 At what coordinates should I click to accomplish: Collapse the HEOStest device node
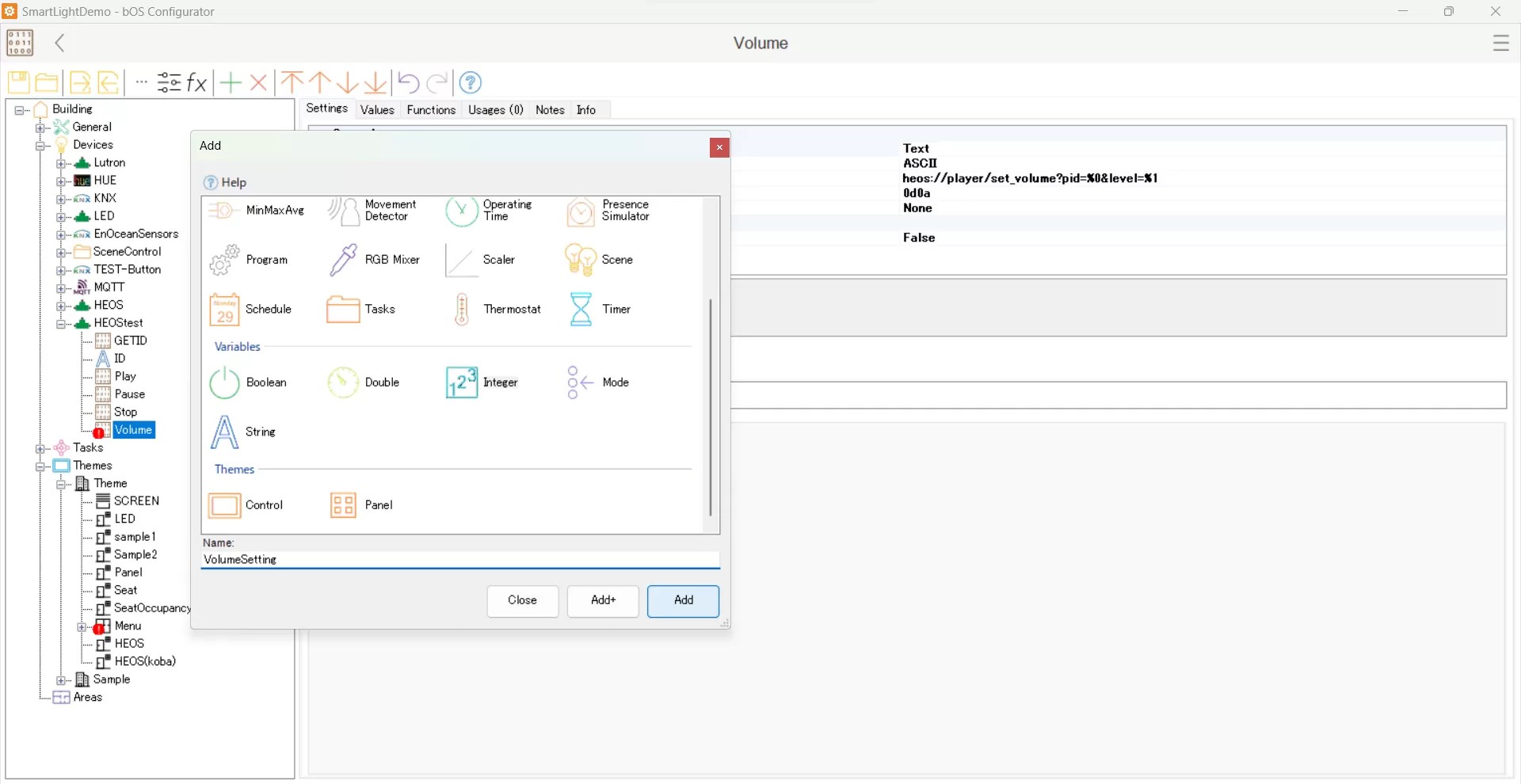pyautogui.click(x=61, y=324)
